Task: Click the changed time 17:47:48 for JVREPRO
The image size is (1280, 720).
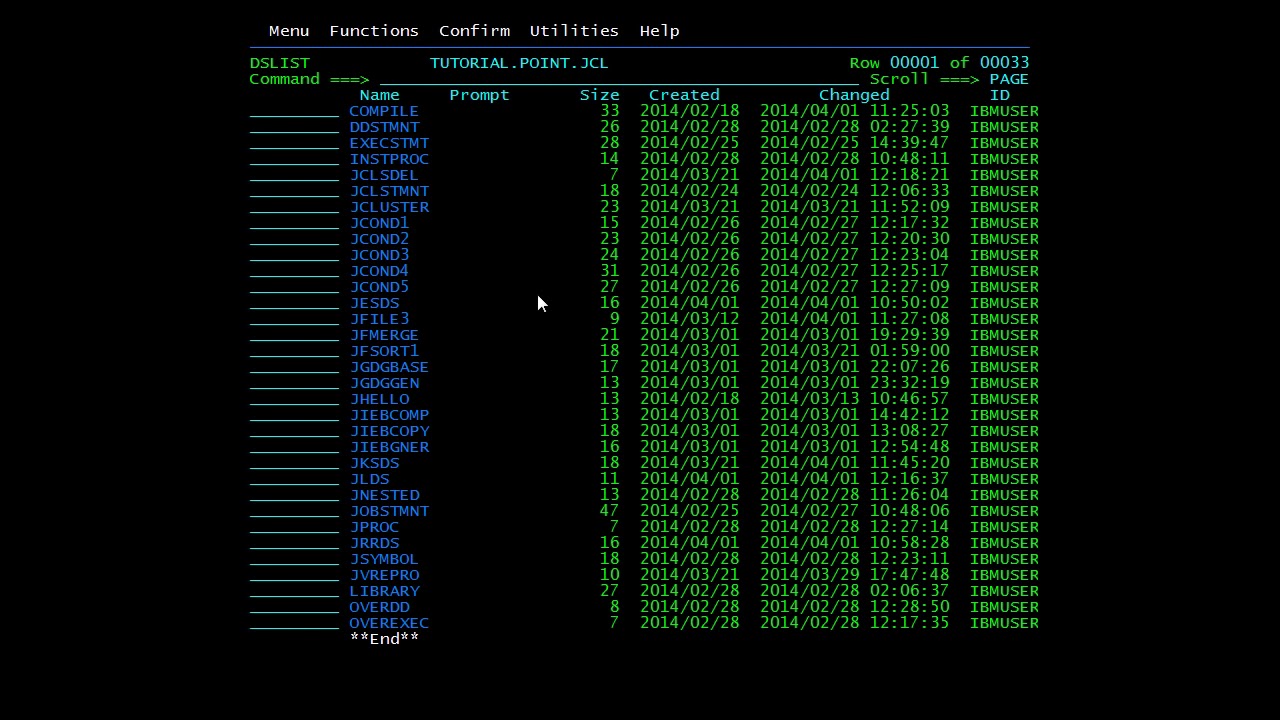Action: (909, 575)
